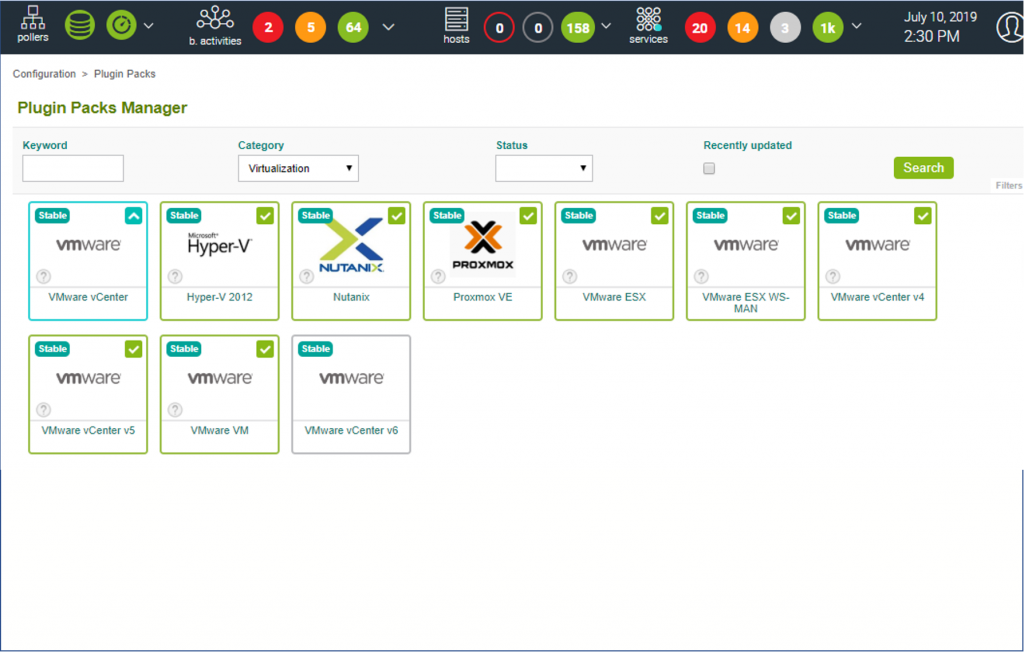Click installed checkmark on Proxmox VE card
The height and width of the screenshot is (652, 1024).
528,216
